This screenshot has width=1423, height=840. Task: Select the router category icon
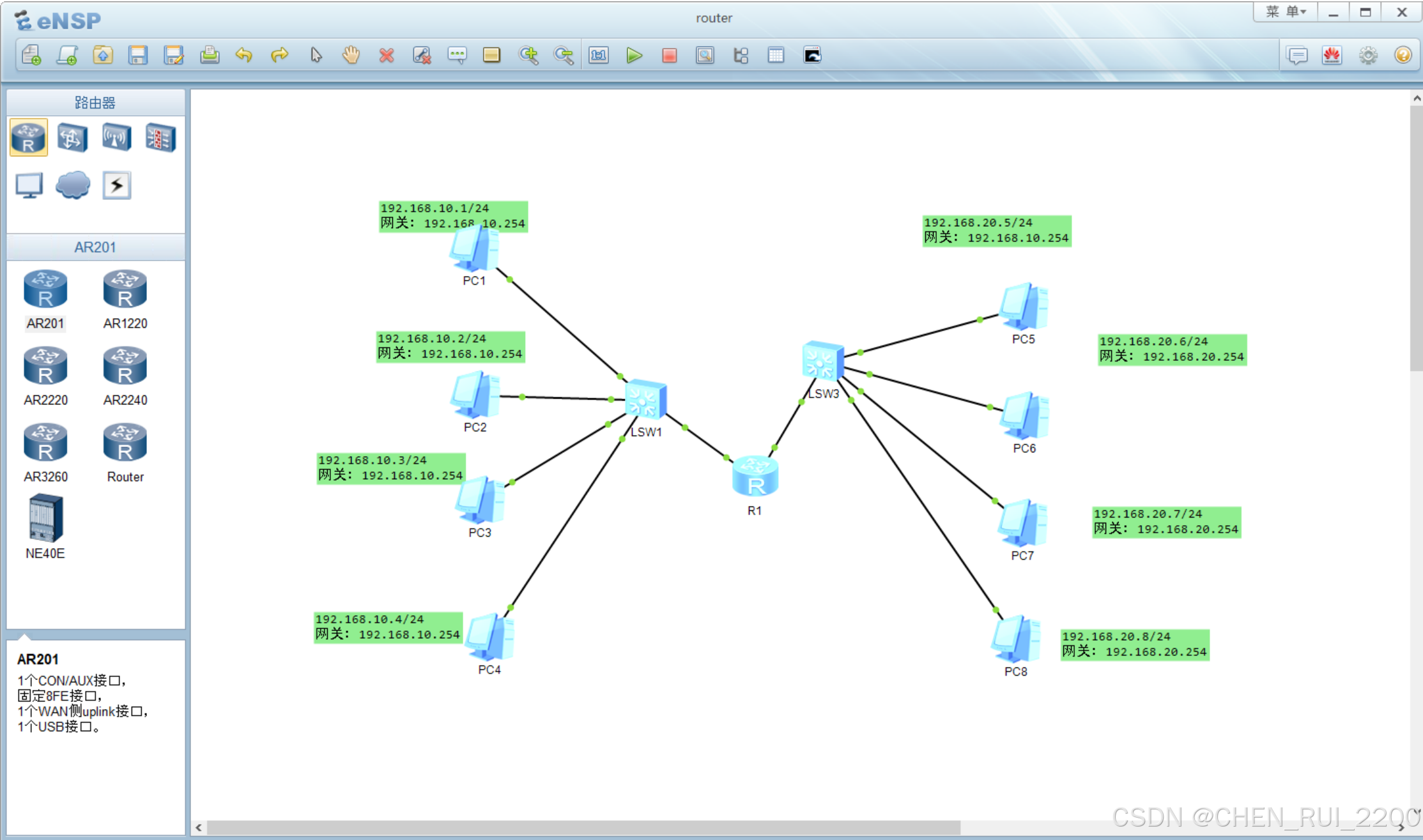pos(29,137)
